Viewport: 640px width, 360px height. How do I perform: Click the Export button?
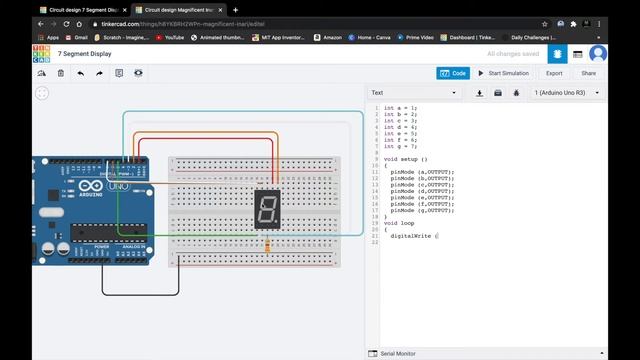554,73
